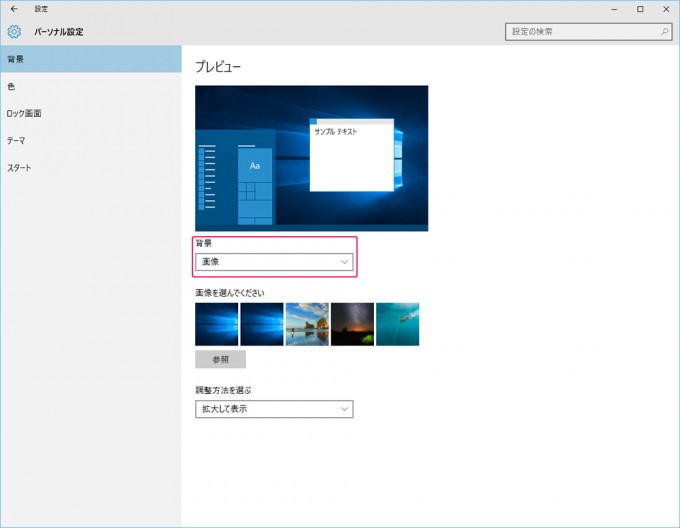Image resolution: width=680 pixels, height=528 pixels.
Task: Maximize the 設定 window
Action: 640,9
